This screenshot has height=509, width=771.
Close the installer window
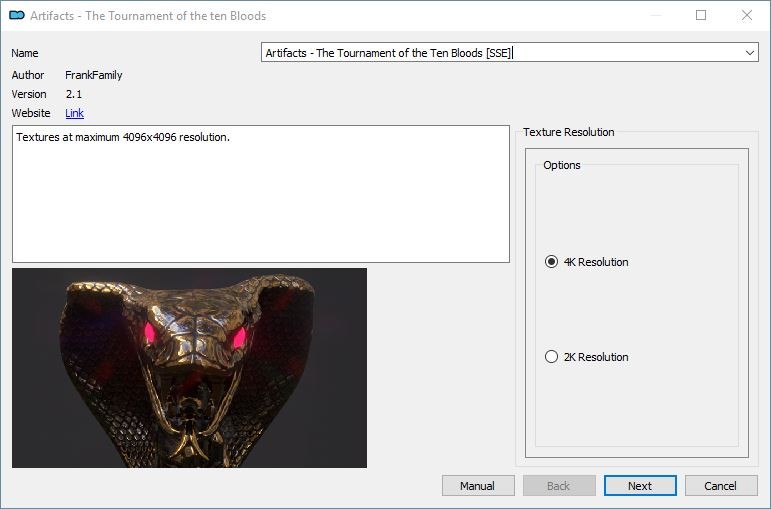tap(747, 15)
